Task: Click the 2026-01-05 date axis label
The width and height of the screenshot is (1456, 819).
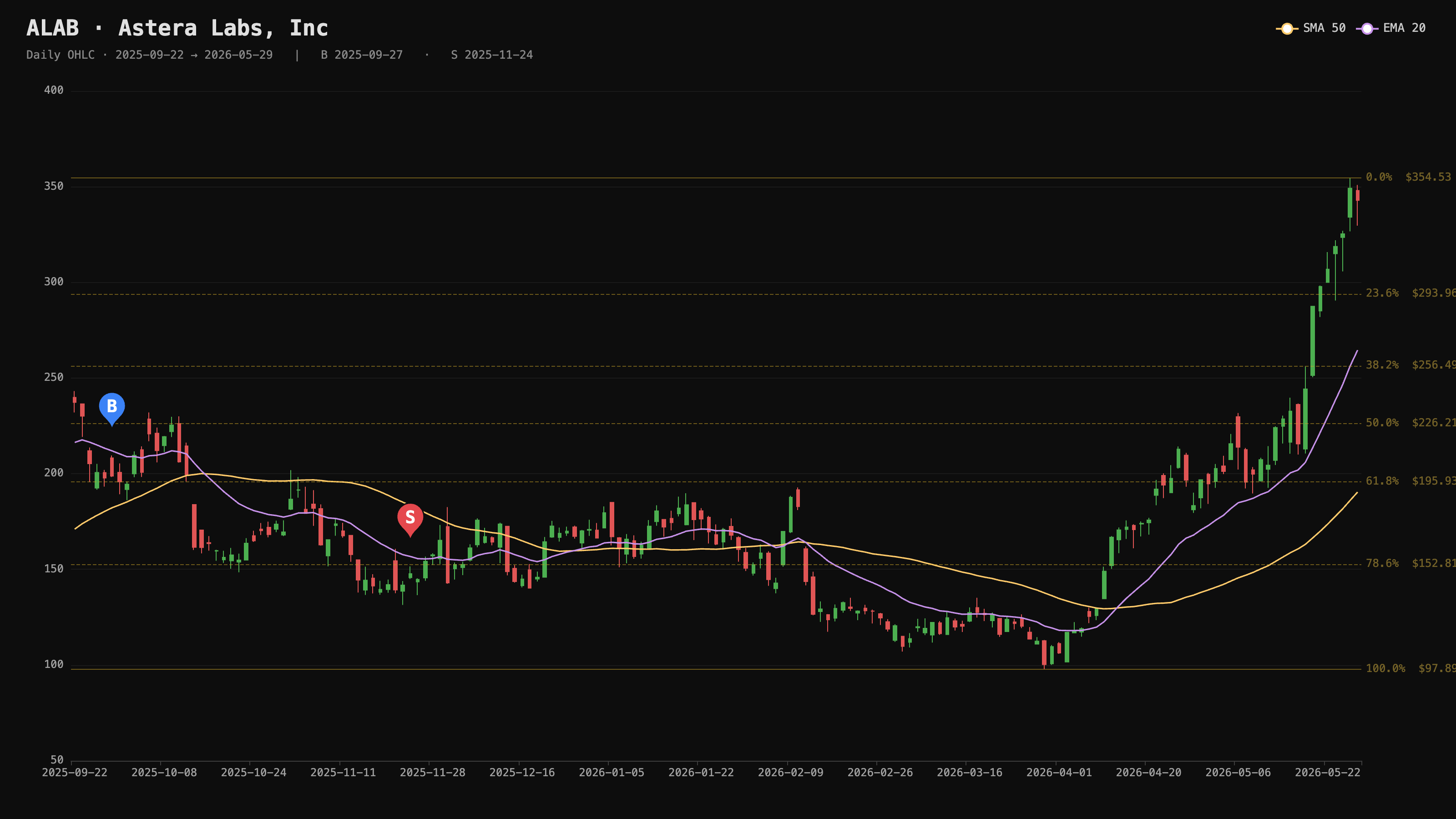Action: pos(612,773)
